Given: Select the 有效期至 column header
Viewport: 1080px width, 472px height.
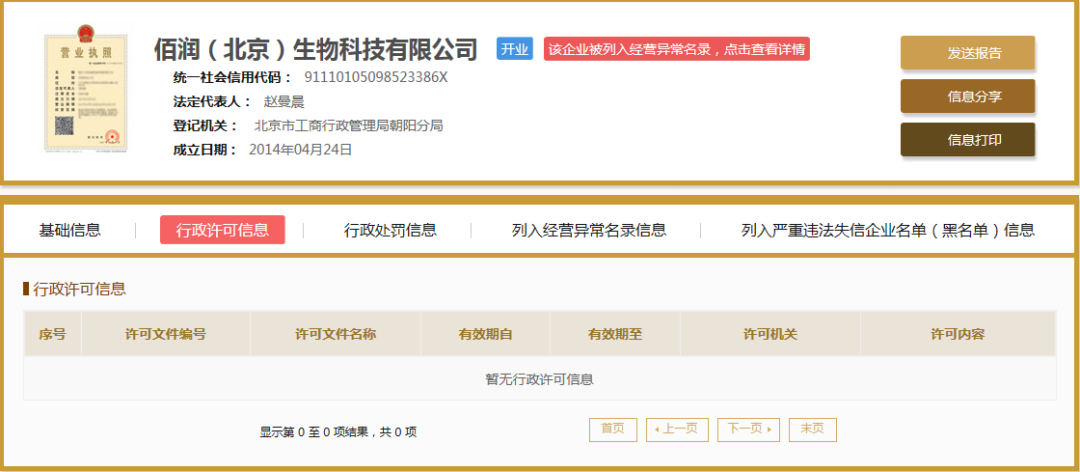Looking at the screenshot, I should coord(615,334).
